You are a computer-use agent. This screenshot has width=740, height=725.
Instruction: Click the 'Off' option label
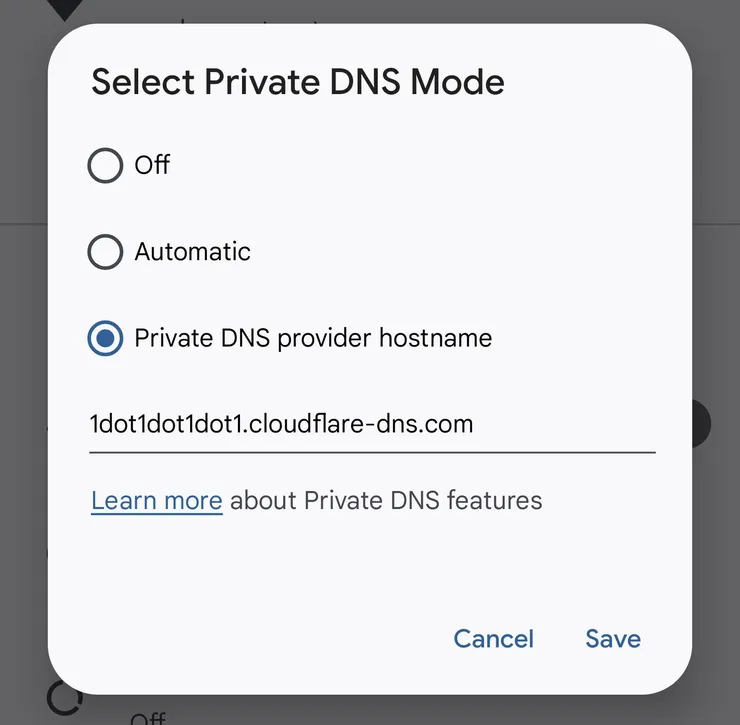pos(152,165)
